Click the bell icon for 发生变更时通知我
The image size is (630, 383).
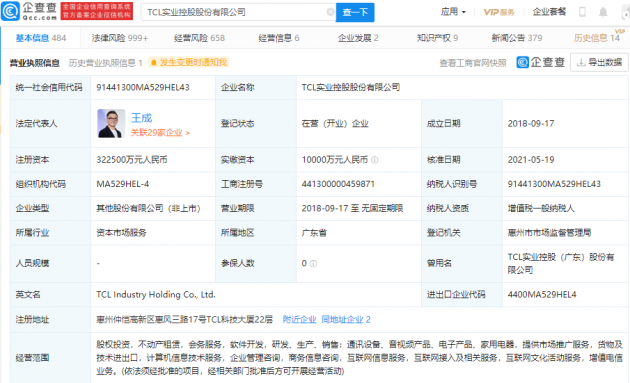[153, 63]
